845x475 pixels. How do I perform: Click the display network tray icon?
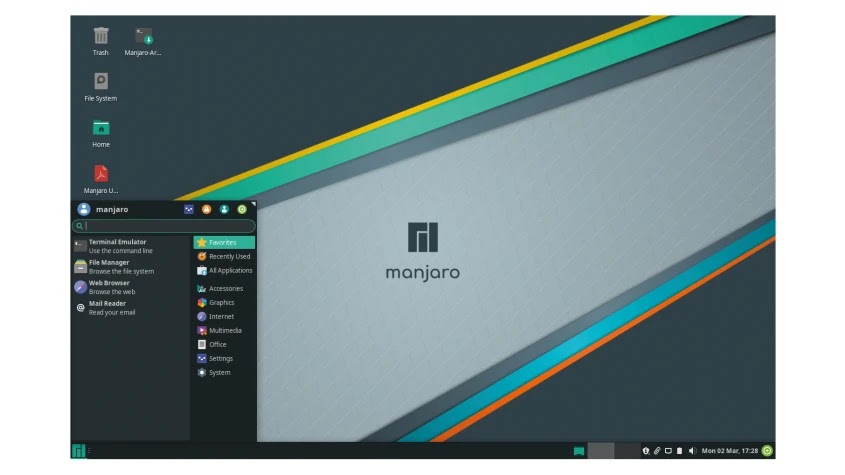click(668, 451)
